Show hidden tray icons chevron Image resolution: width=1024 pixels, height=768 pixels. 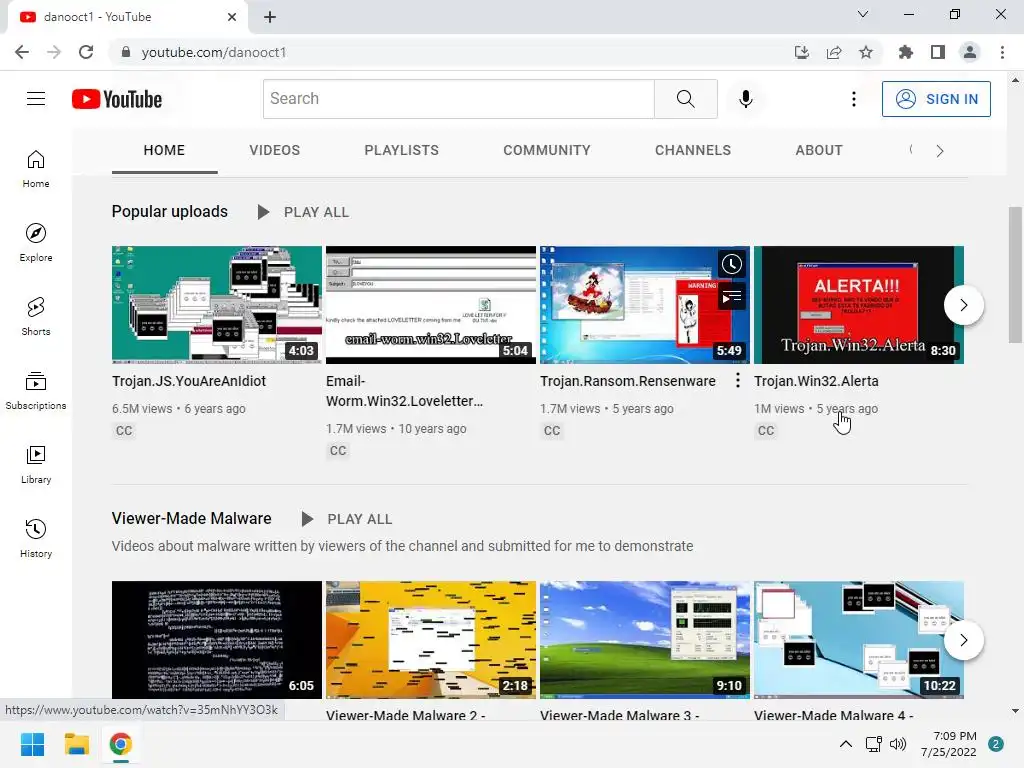click(846, 744)
